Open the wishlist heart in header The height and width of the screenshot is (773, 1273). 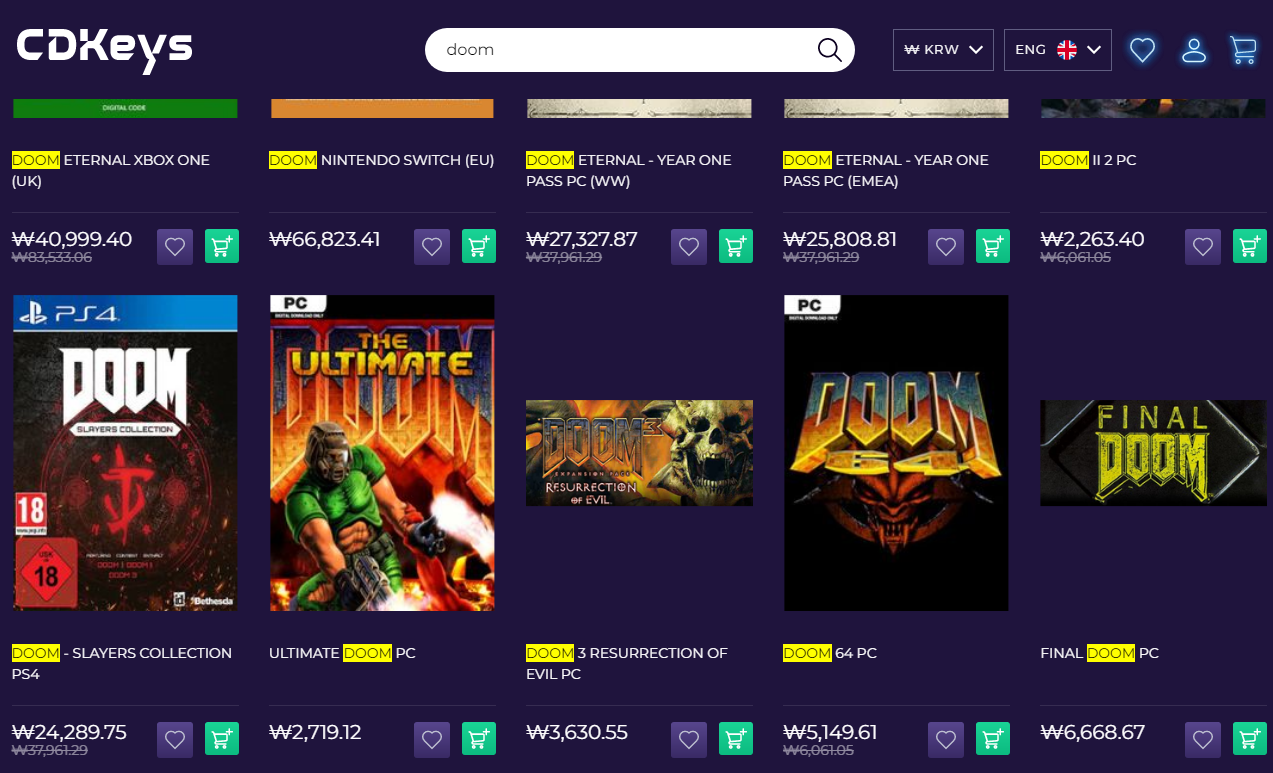tap(1142, 50)
